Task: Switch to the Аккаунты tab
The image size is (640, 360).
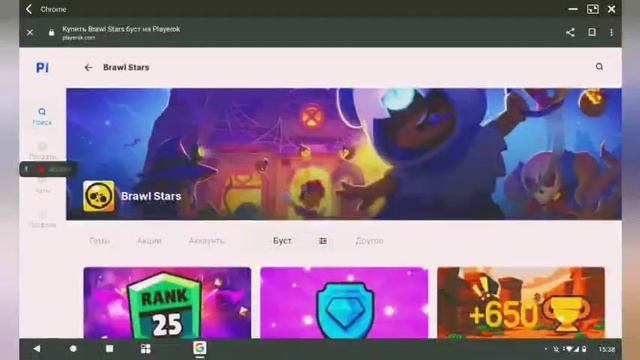Action: [x=207, y=241]
